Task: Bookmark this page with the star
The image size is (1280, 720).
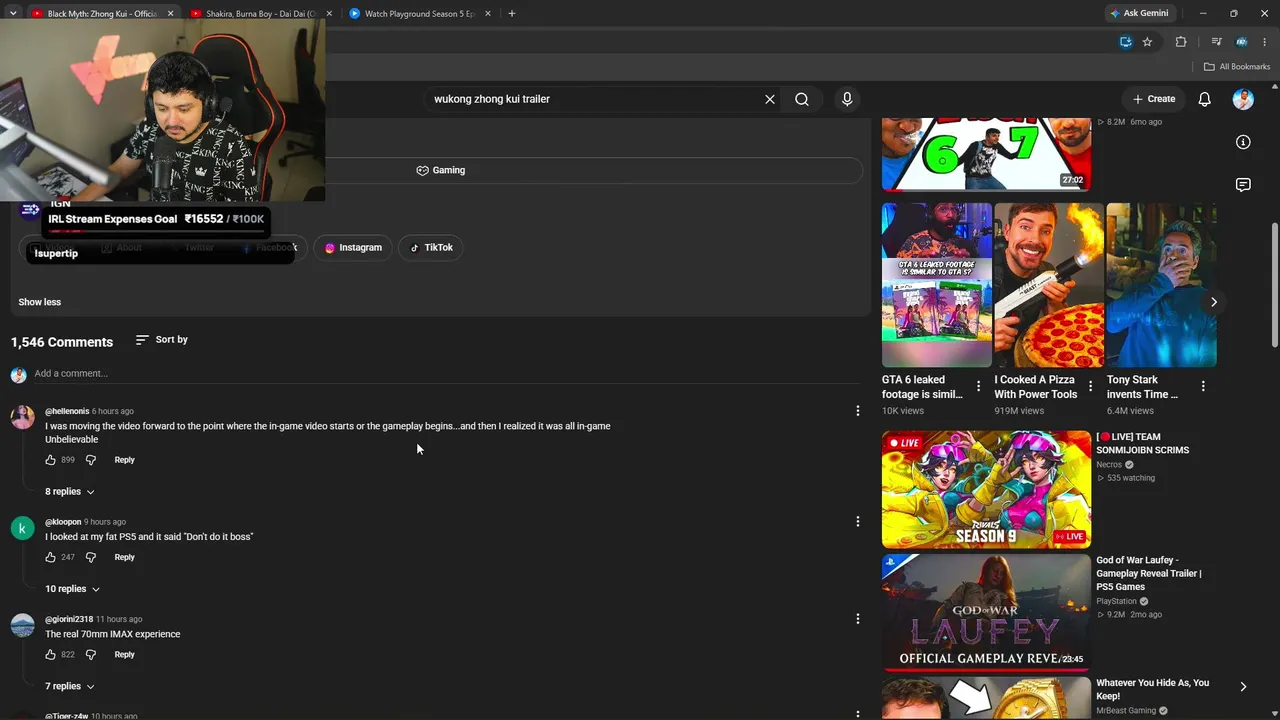Action: (1147, 42)
